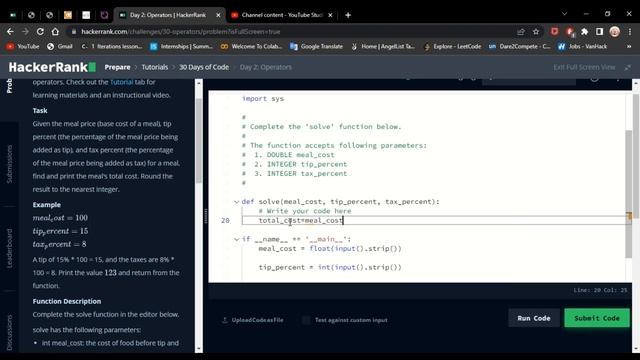Toggle the browser side panel icon
640x360 pixels.
tap(599, 31)
